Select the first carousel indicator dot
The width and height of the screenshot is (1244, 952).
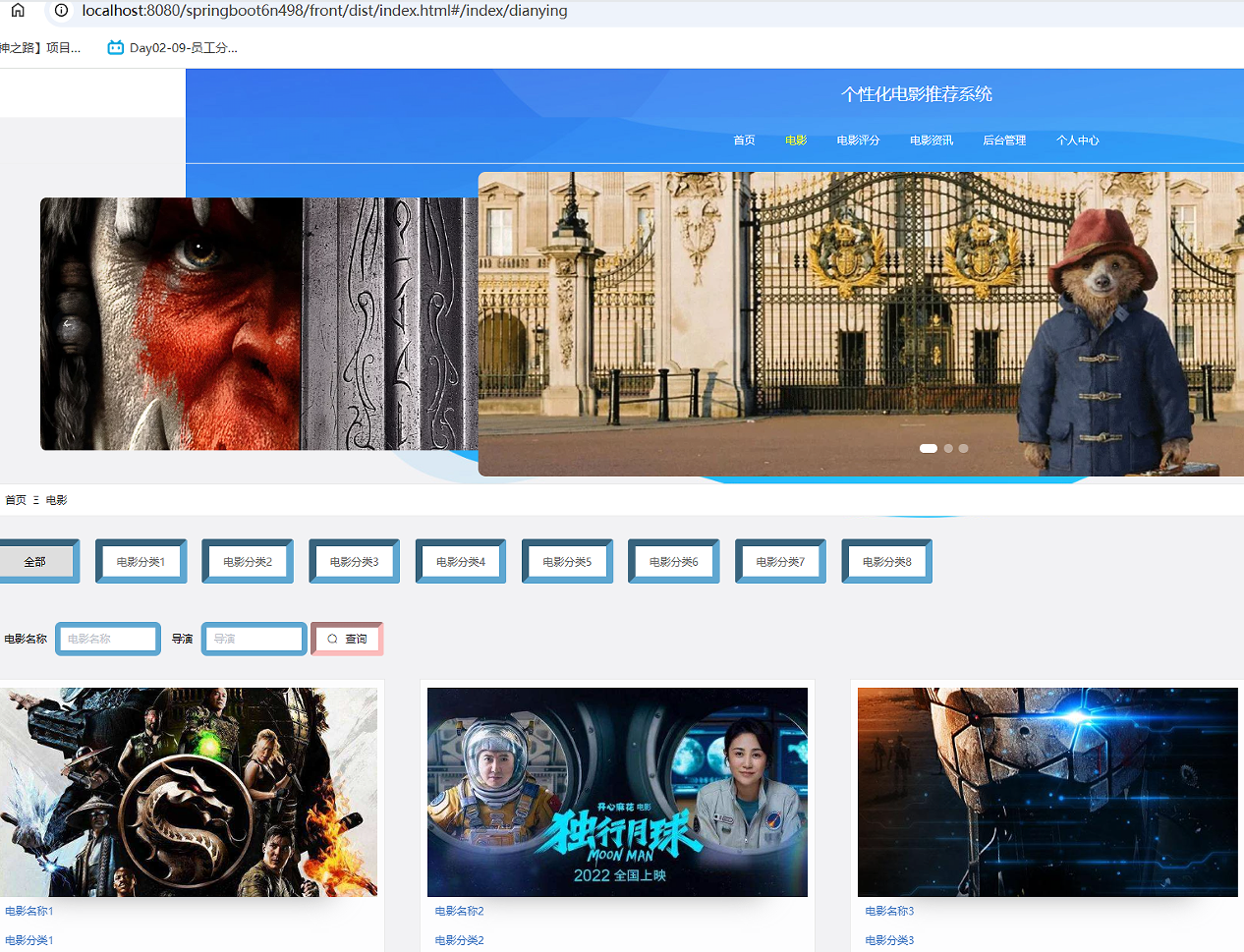tap(928, 448)
